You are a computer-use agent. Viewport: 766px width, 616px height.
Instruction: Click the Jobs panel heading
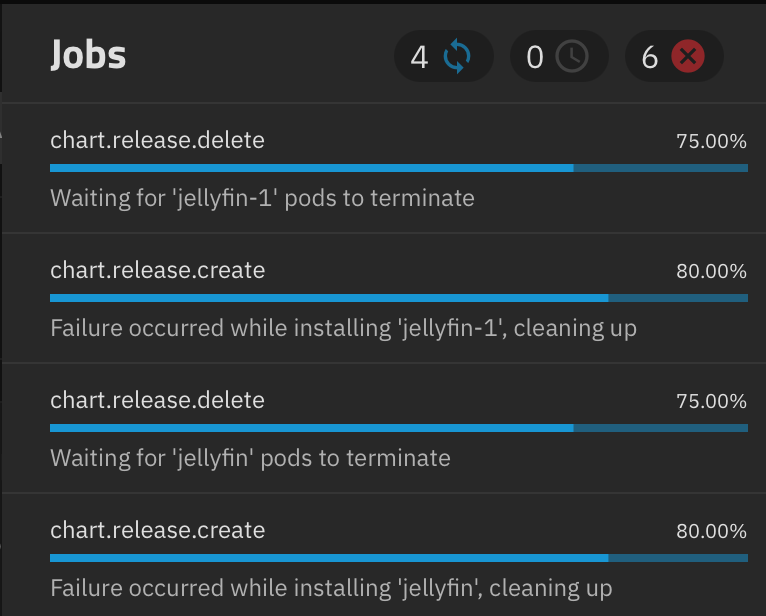point(88,55)
